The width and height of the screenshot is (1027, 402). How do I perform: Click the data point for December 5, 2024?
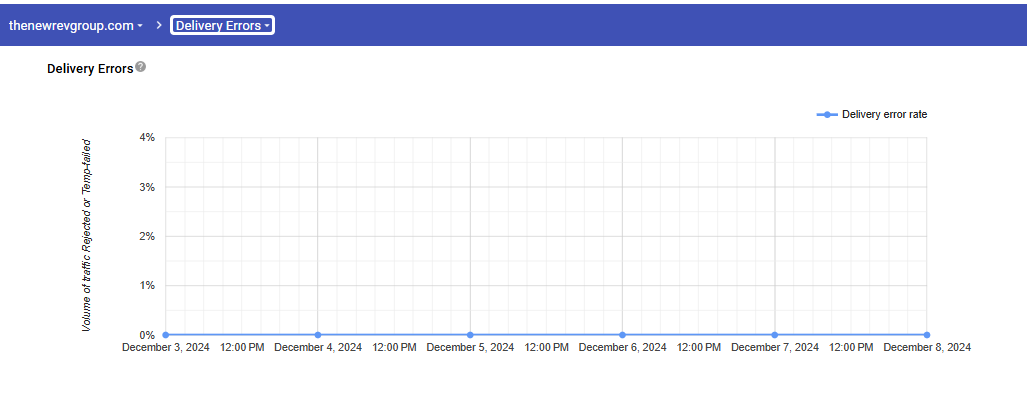[x=470, y=335]
